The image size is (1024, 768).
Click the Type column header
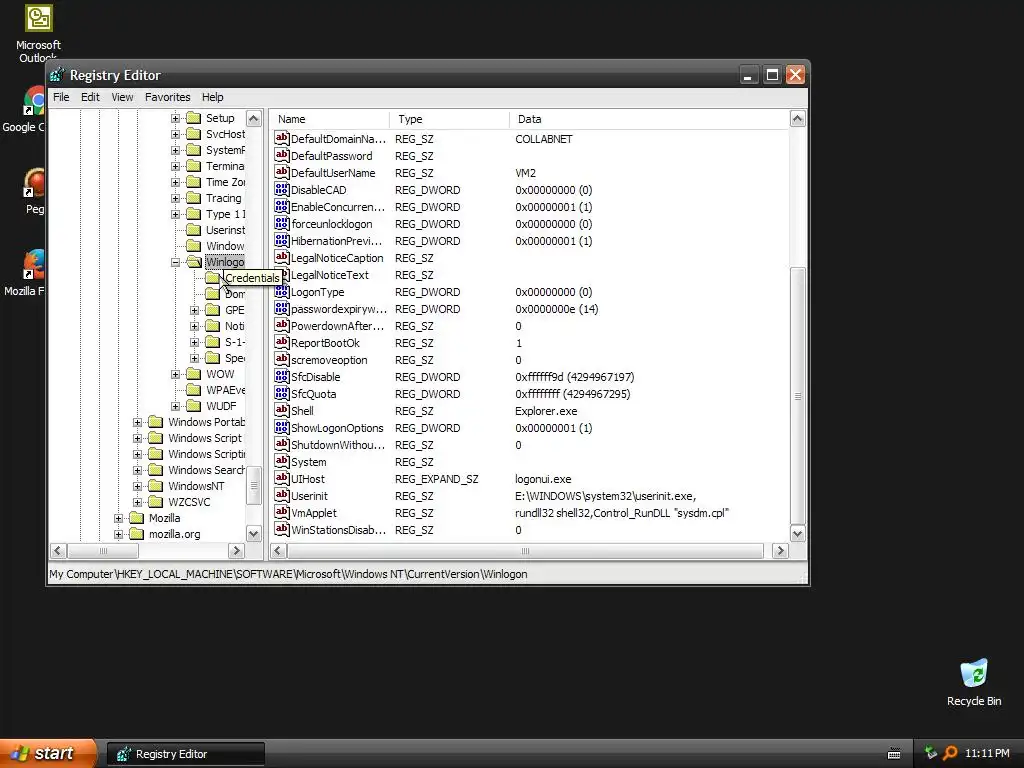coord(449,119)
